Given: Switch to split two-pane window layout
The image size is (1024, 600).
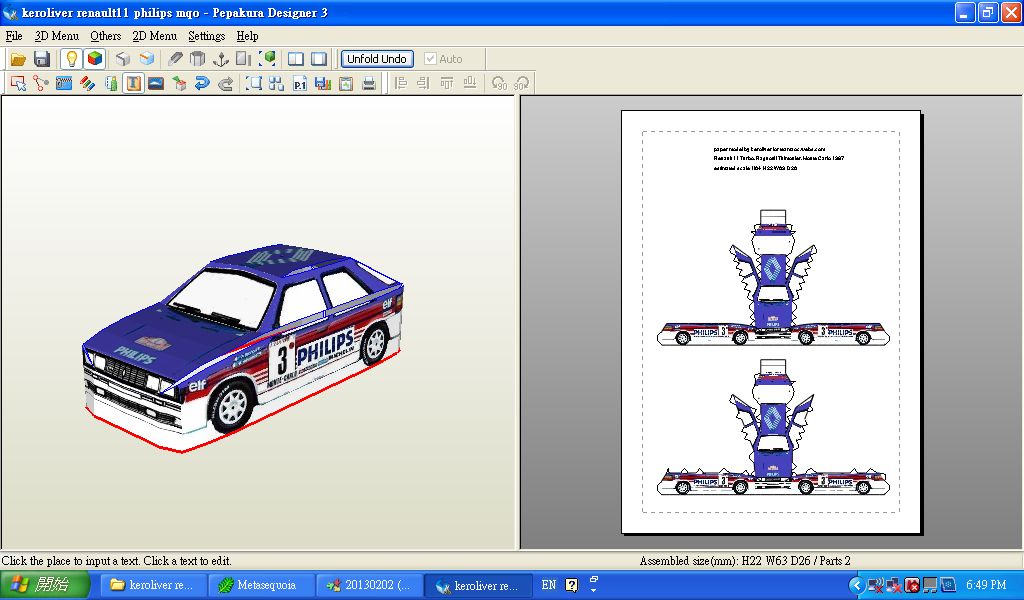Looking at the screenshot, I should coord(296,59).
